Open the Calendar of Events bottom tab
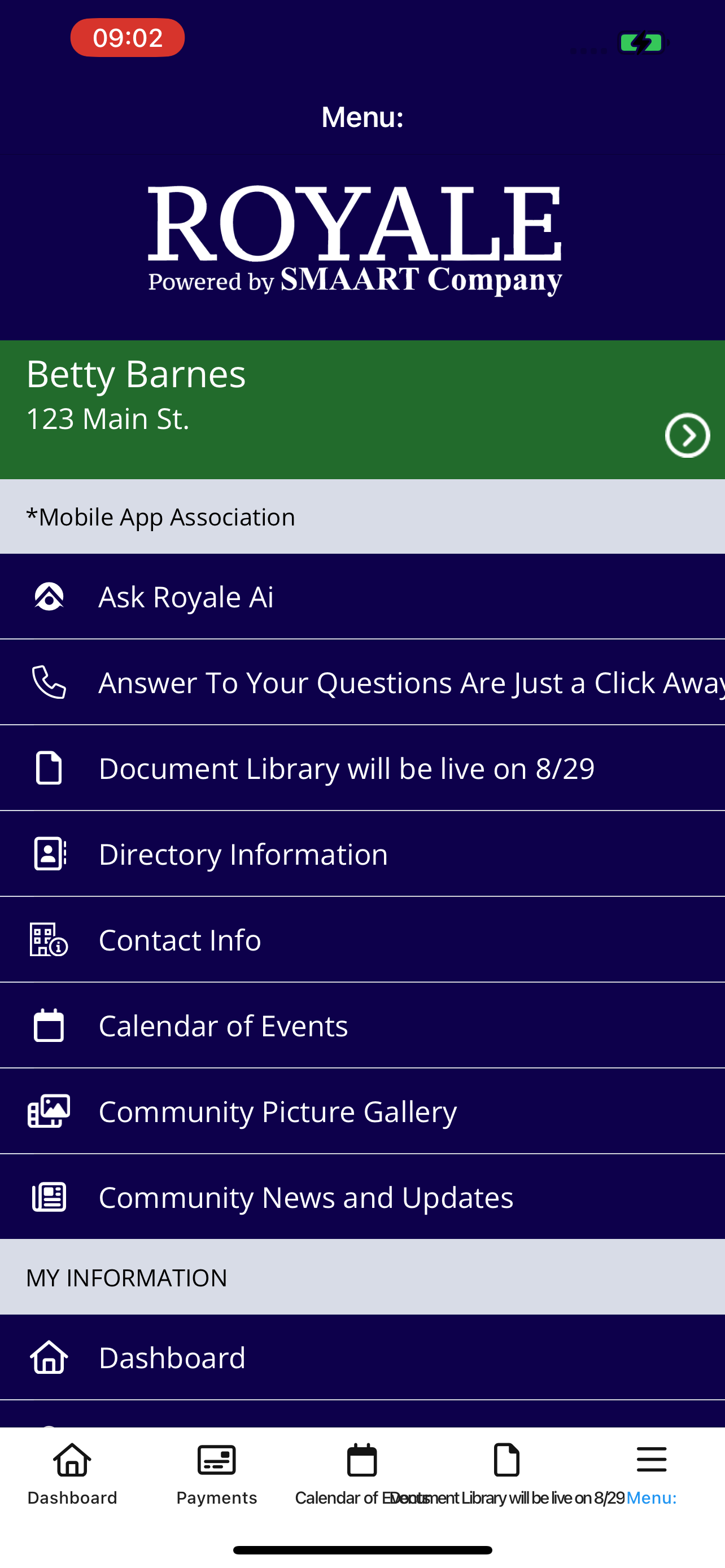Image resolution: width=725 pixels, height=1568 pixels. click(362, 1474)
